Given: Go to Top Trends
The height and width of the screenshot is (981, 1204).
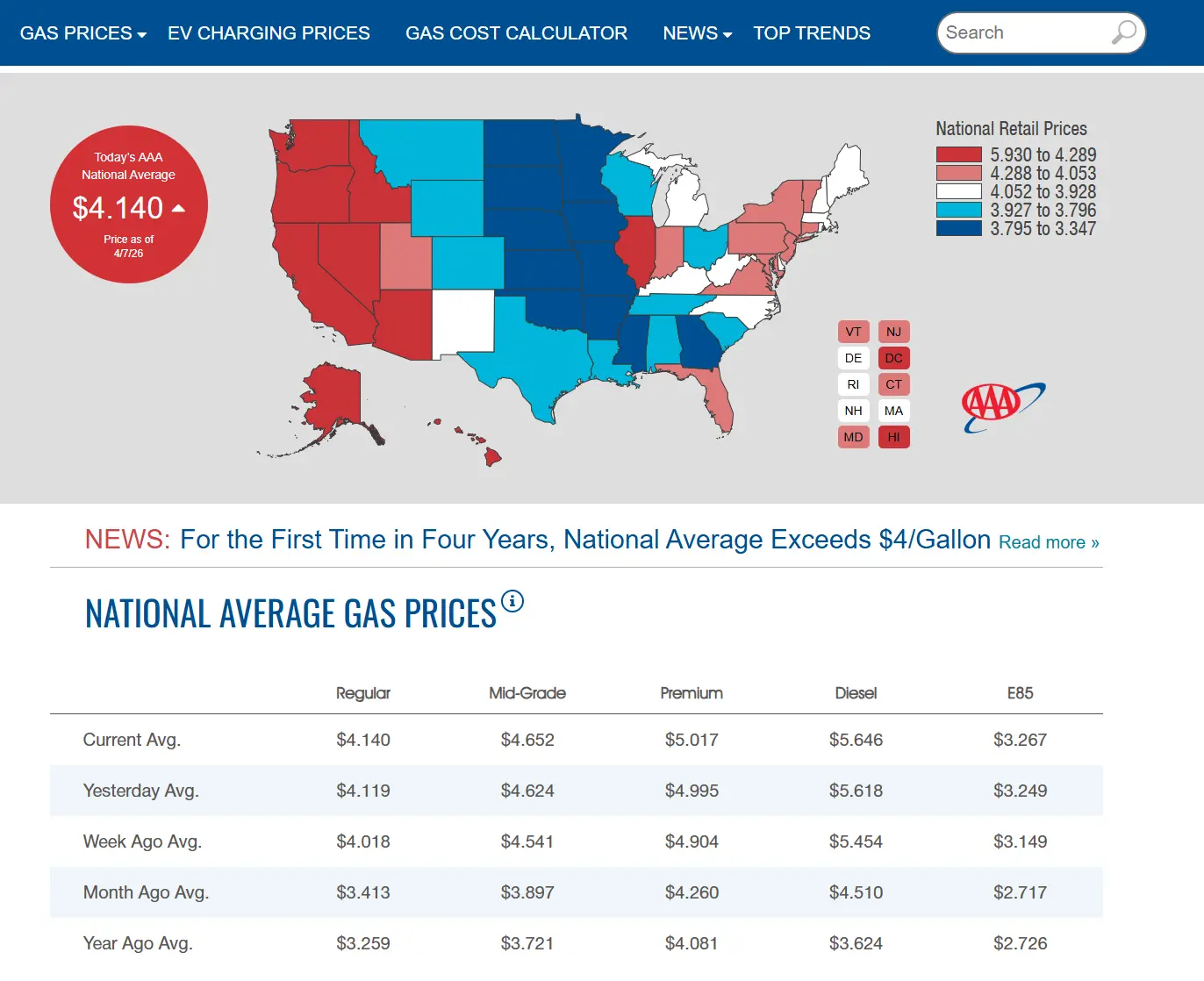Looking at the screenshot, I should pos(812,33).
